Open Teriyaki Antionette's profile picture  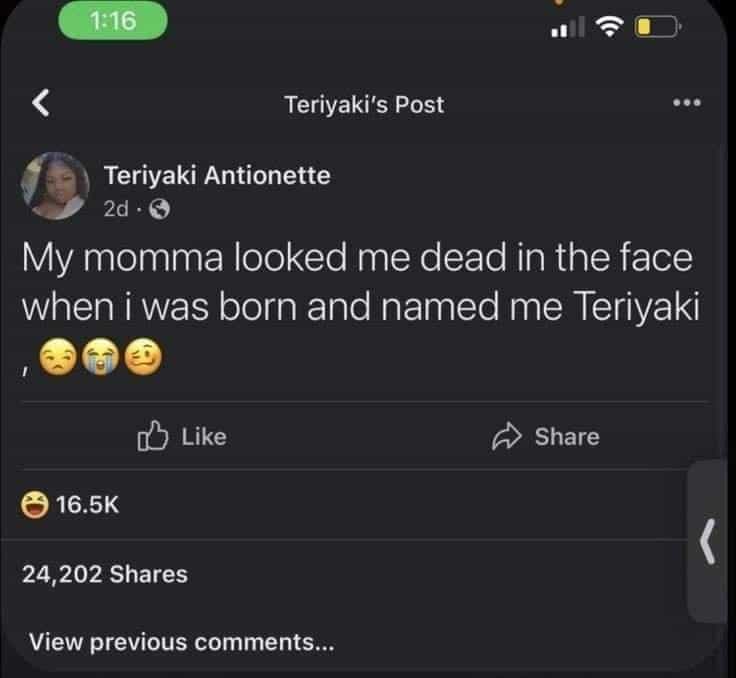click(x=57, y=187)
